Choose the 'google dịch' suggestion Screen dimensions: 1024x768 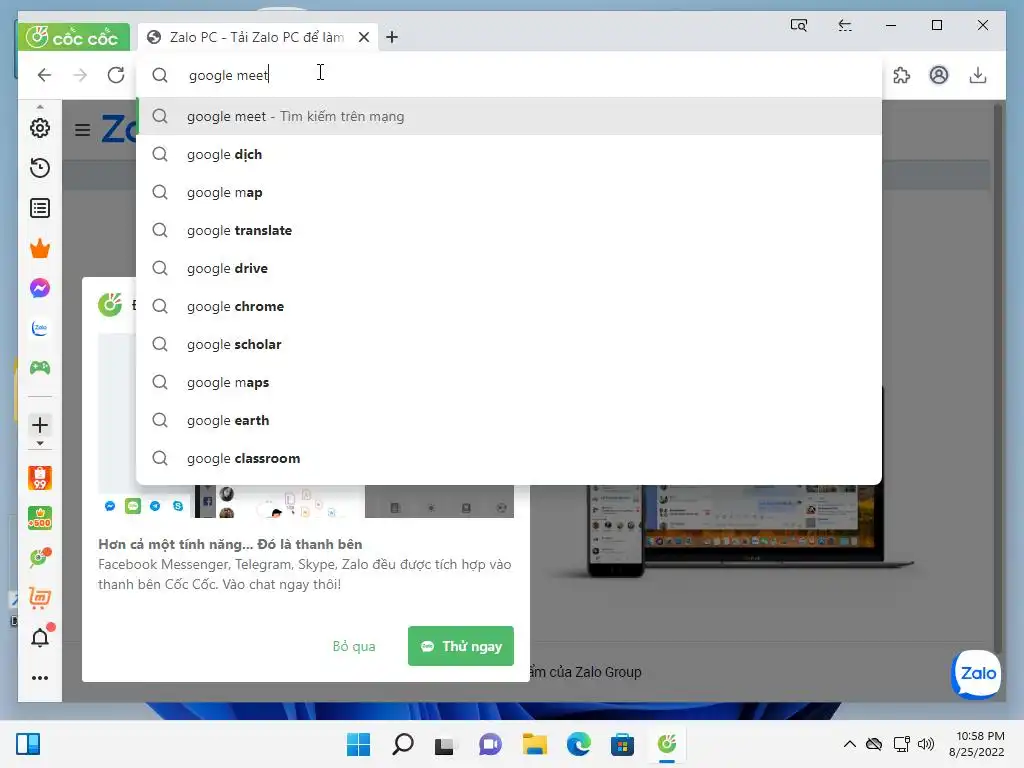tap(509, 154)
